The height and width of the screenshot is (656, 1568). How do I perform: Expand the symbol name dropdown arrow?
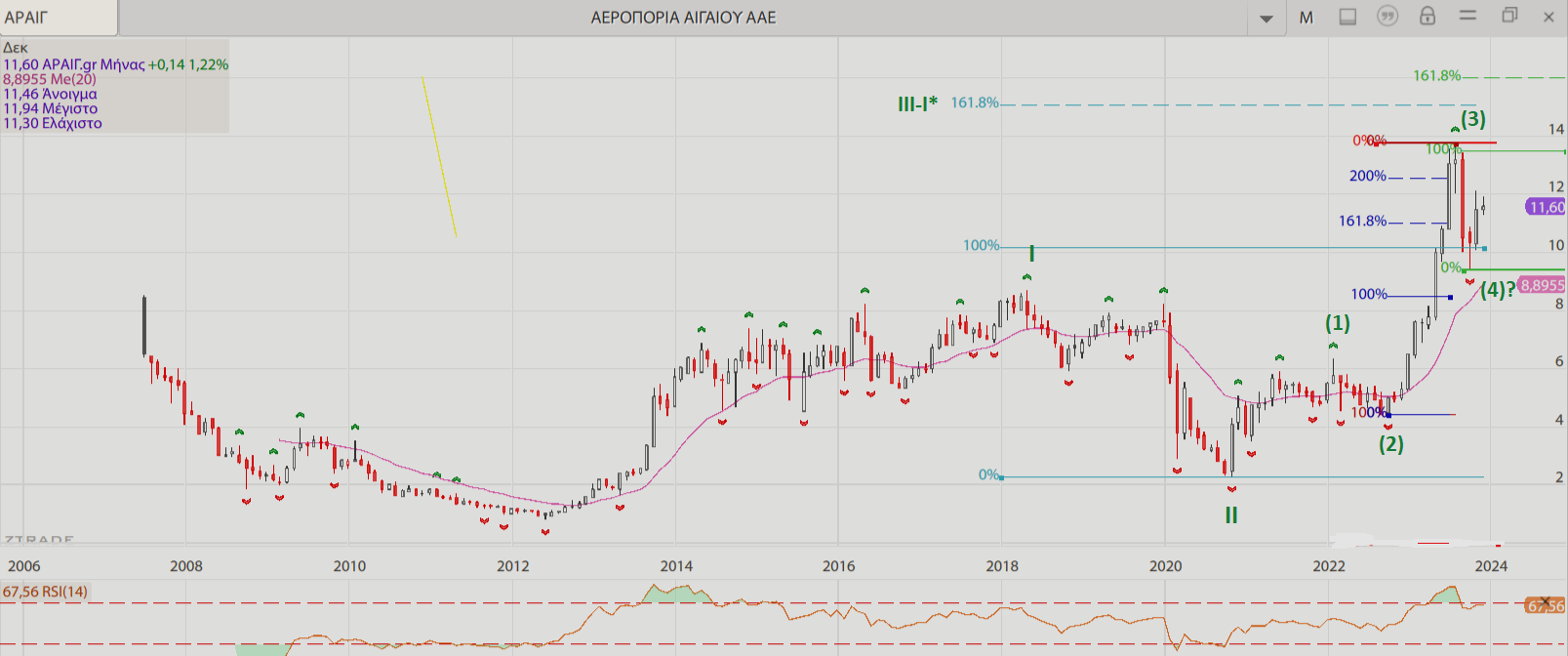(x=1266, y=19)
